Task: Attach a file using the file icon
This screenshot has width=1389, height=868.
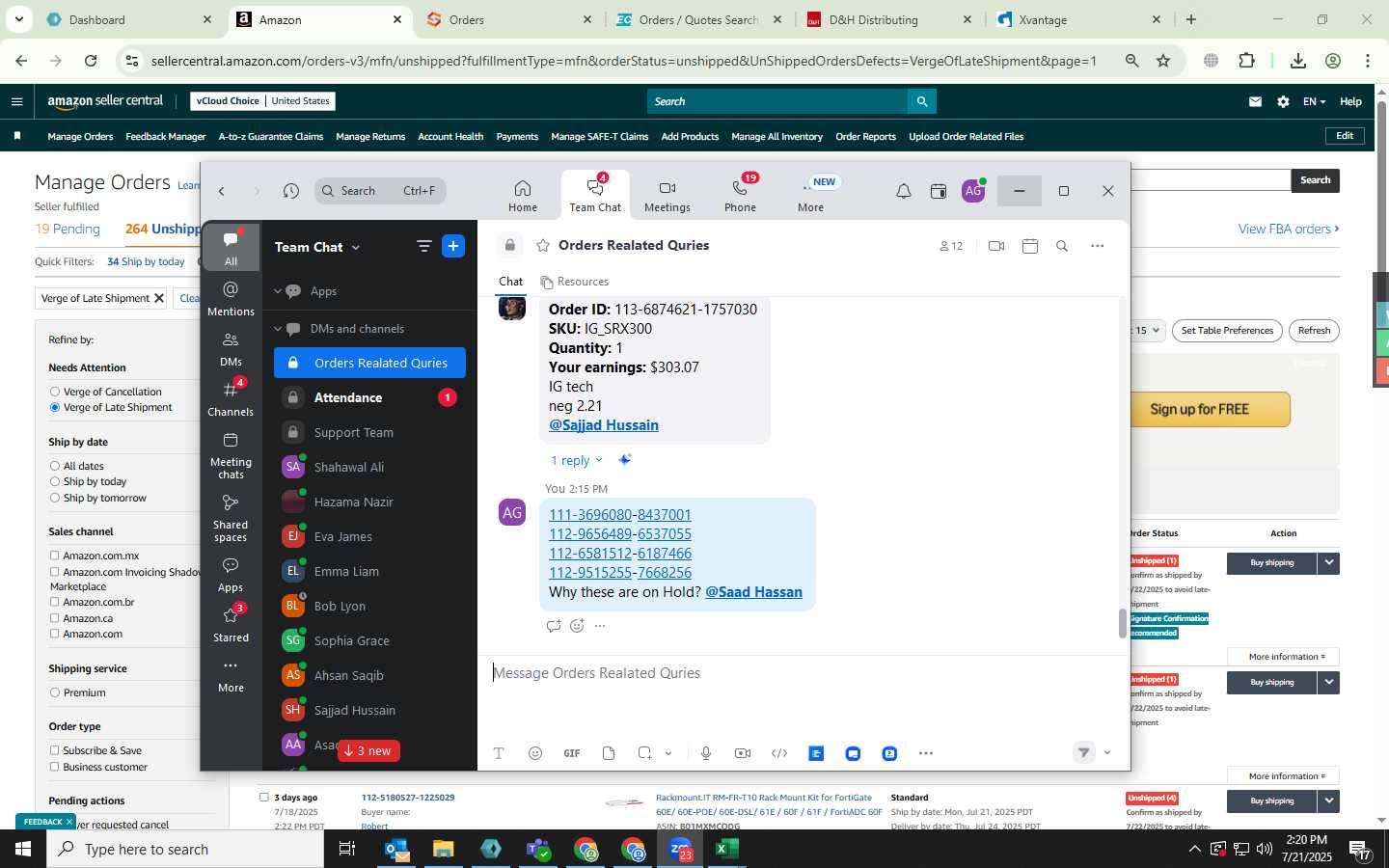Action: pyautogui.click(x=609, y=753)
